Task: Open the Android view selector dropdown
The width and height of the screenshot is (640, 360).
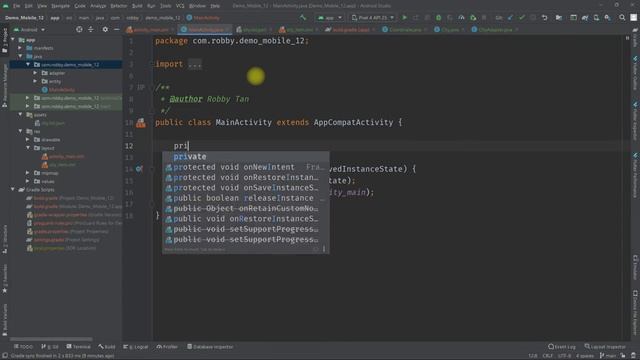Action: [29, 30]
